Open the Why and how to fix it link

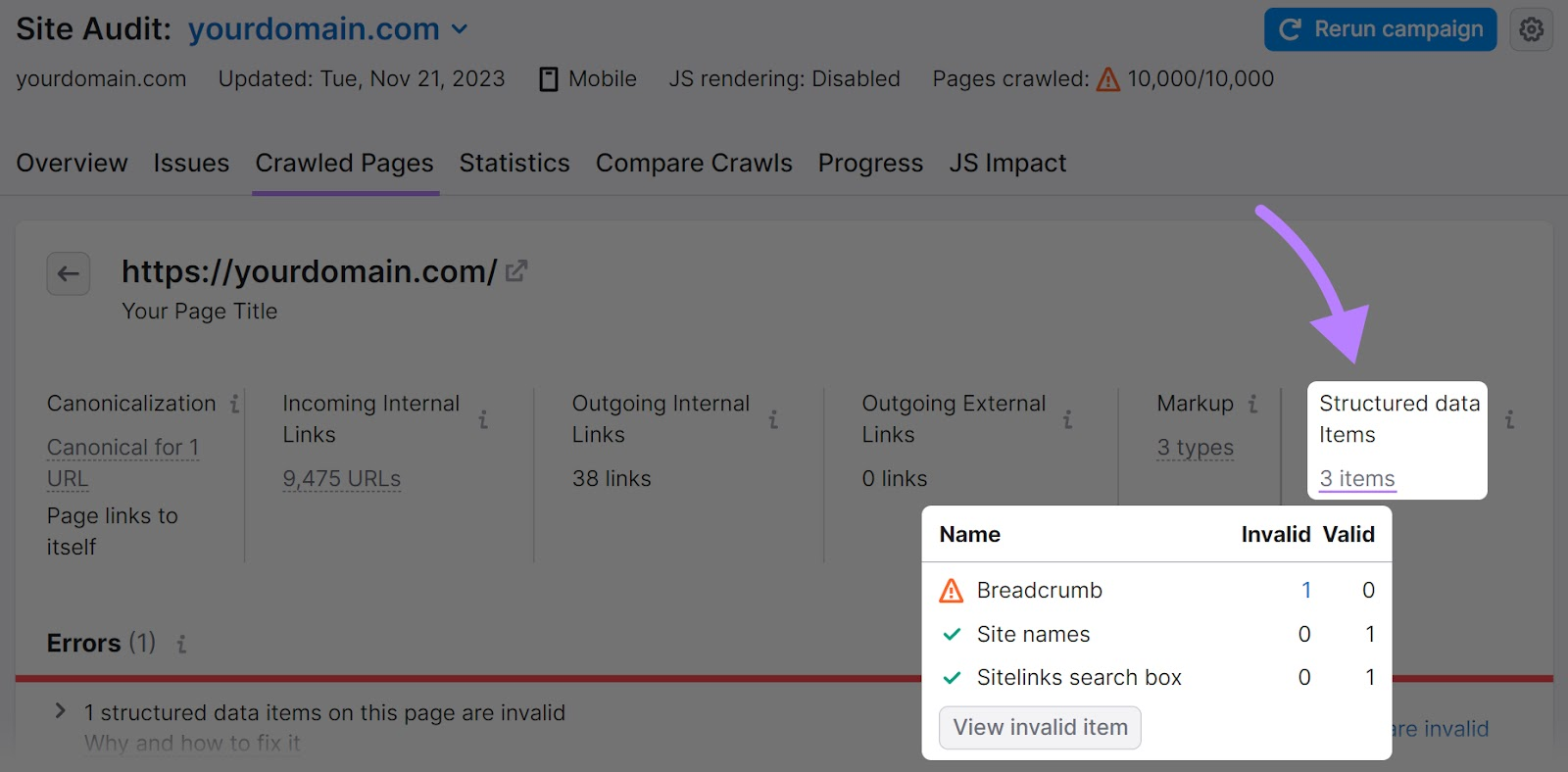192,744
